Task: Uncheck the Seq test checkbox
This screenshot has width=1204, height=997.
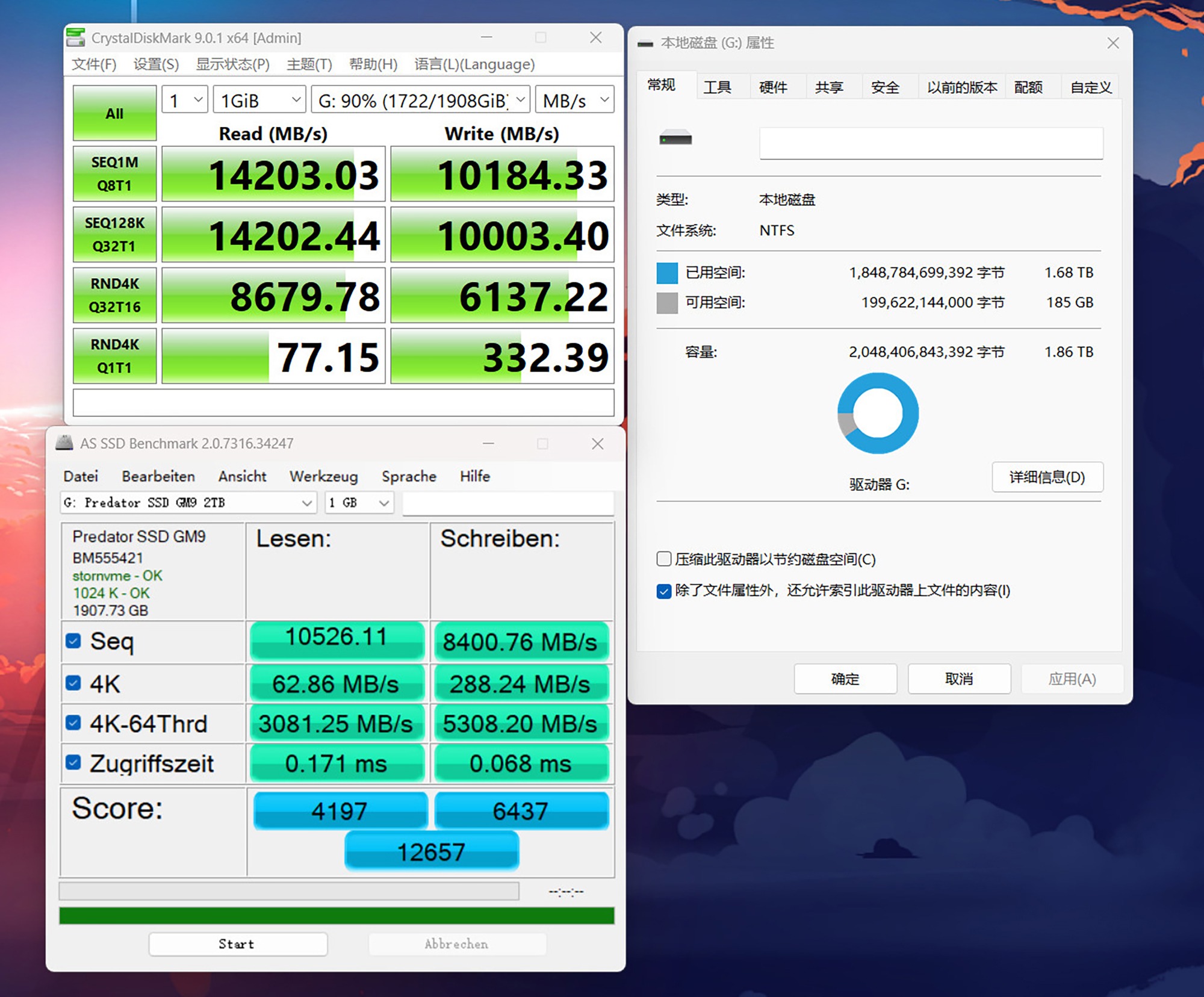Action: pos(73,641)
